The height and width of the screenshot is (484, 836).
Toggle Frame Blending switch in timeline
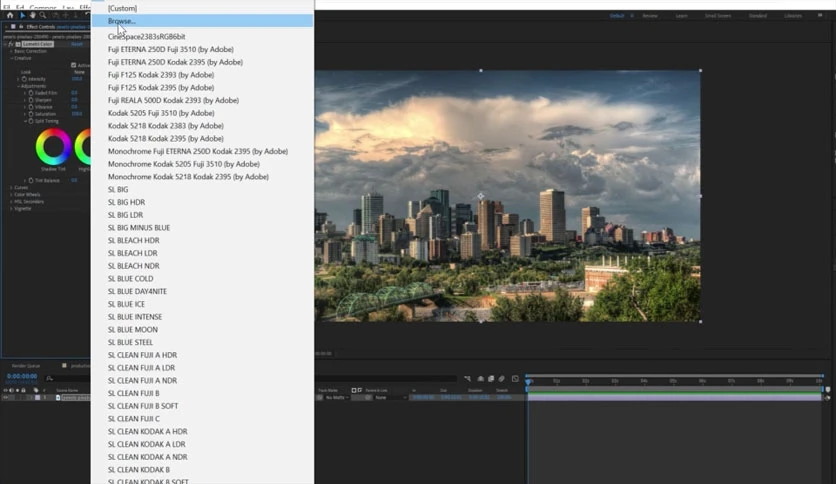(x=491, y=378)
